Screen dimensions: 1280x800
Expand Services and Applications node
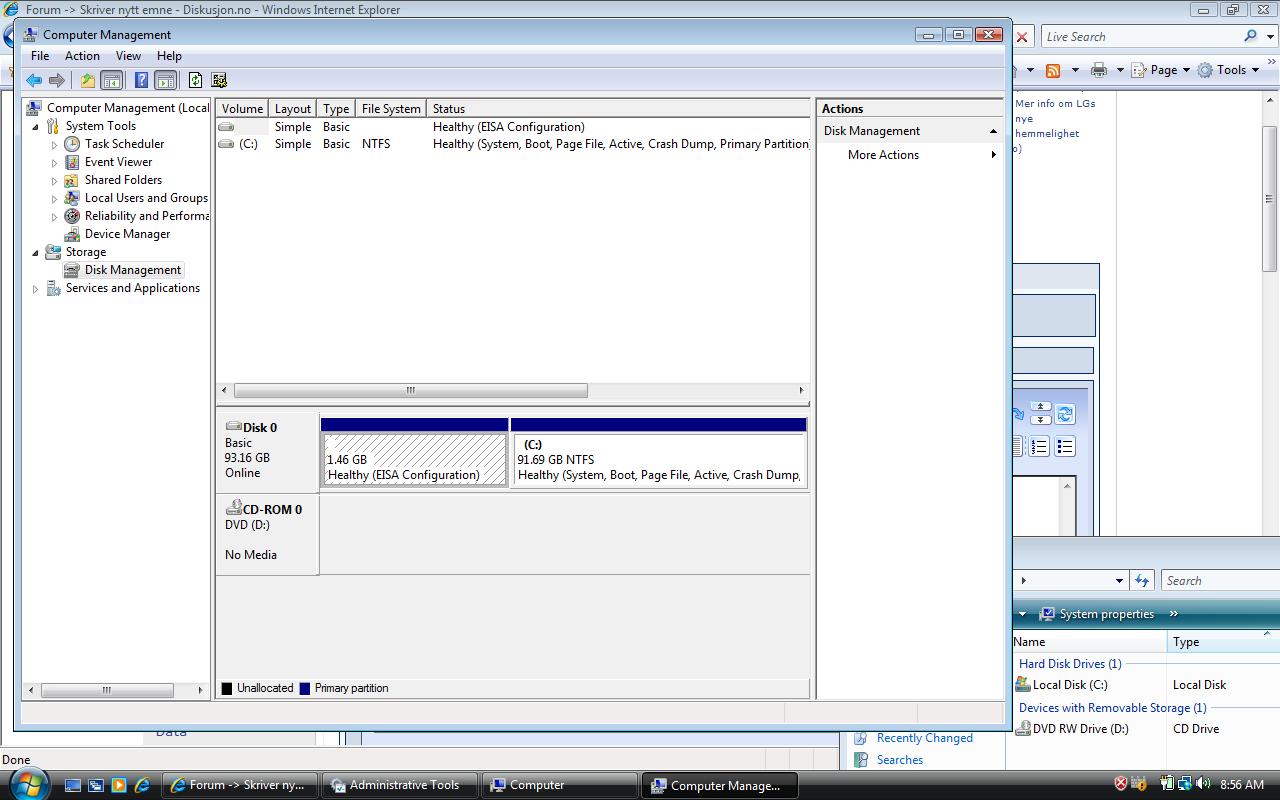pos(36,289)
